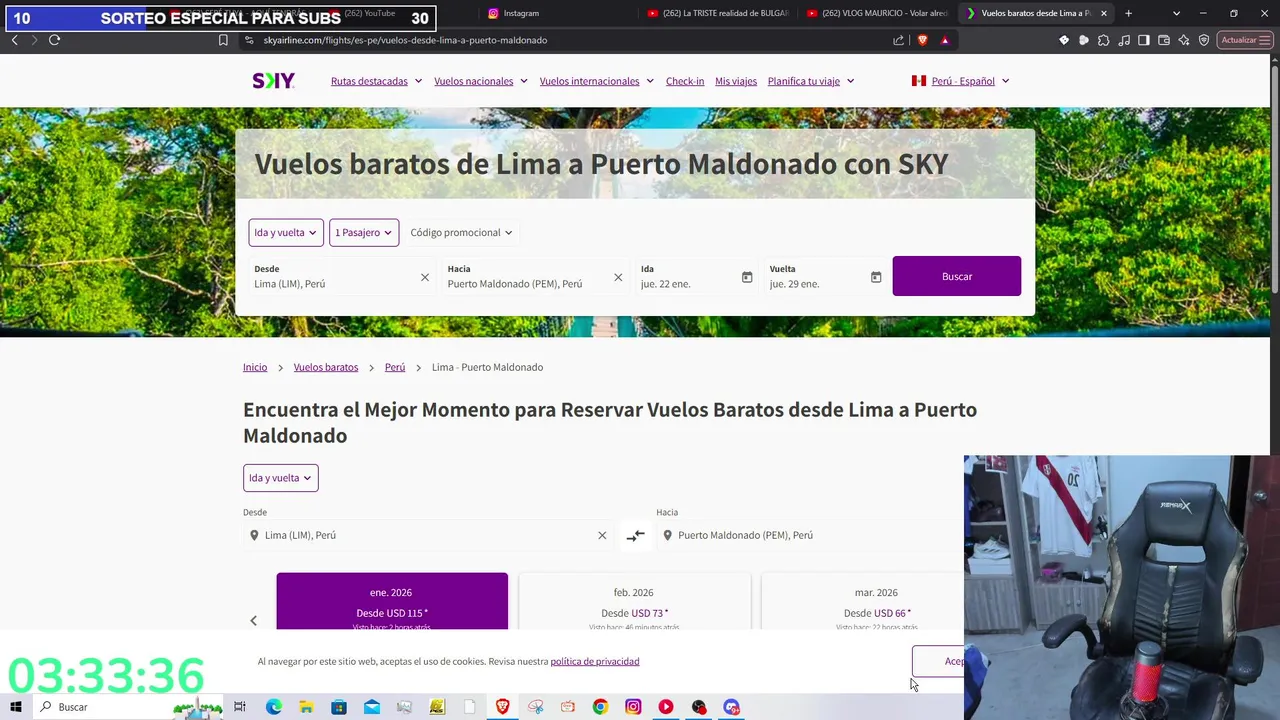1280x720 pixels.
Task: Clear the Desde Lima field in hero search
Action: click(x=425, y=277)
